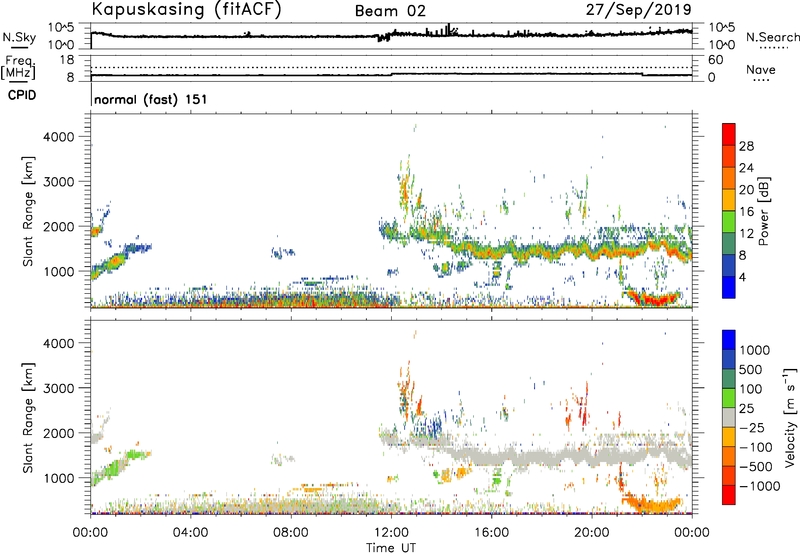Click '24' on the Power colorbar
Image resolution: width=800 pixels, height=554 pixels.
pyautogui.click(x=746, y=168)
